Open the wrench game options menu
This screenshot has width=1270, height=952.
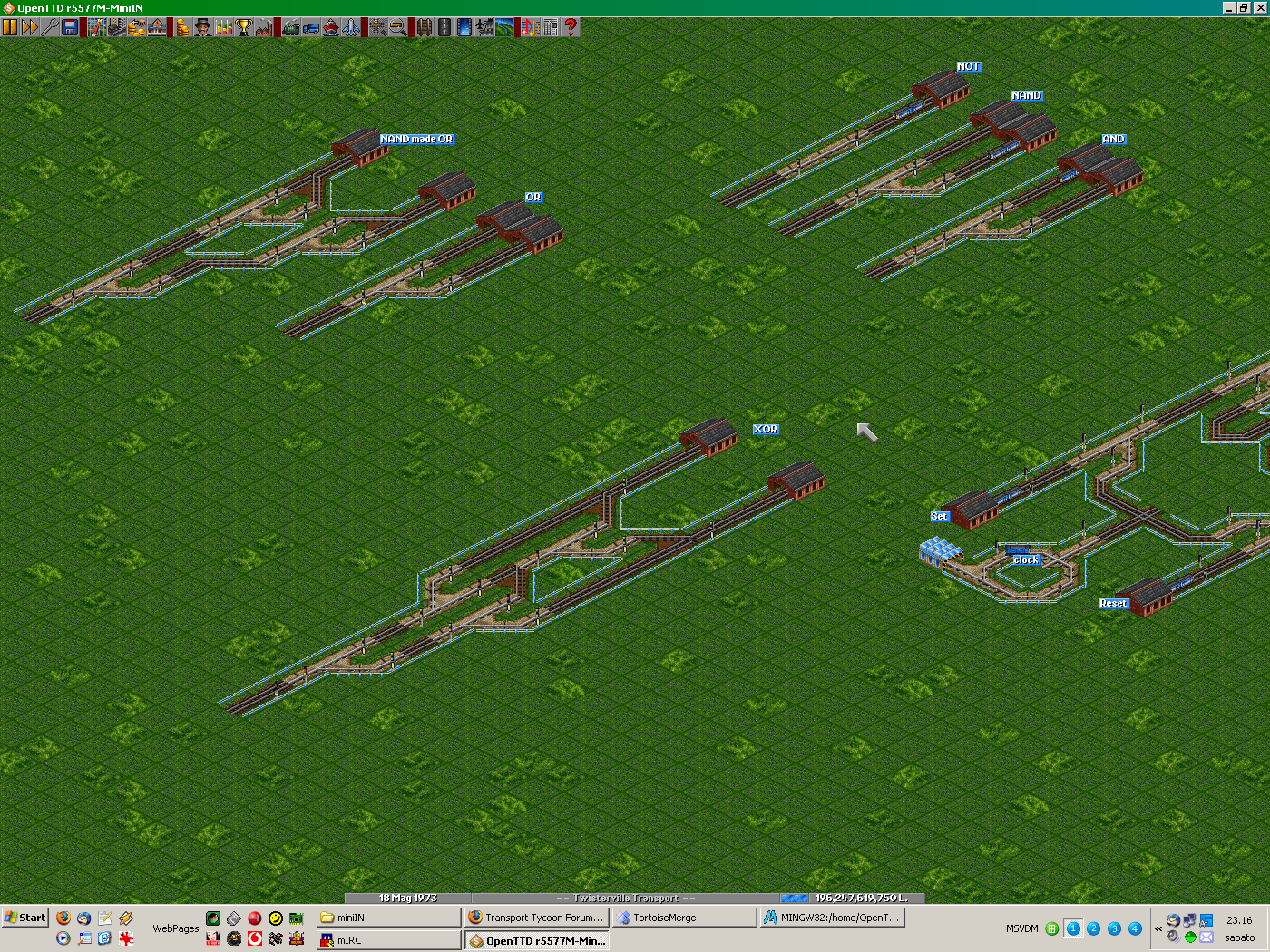[x=50, y=27]
